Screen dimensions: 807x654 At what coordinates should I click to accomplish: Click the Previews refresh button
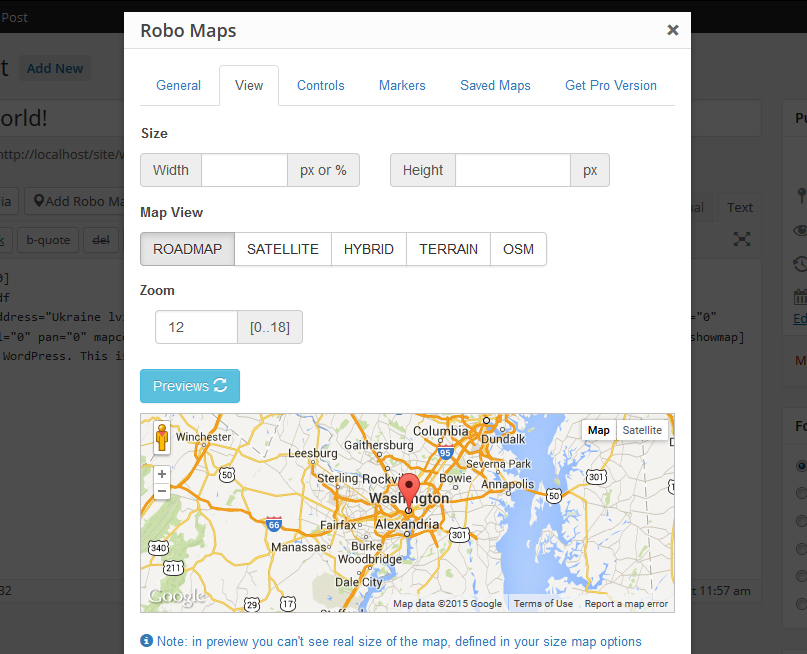(x=190, y=386)
